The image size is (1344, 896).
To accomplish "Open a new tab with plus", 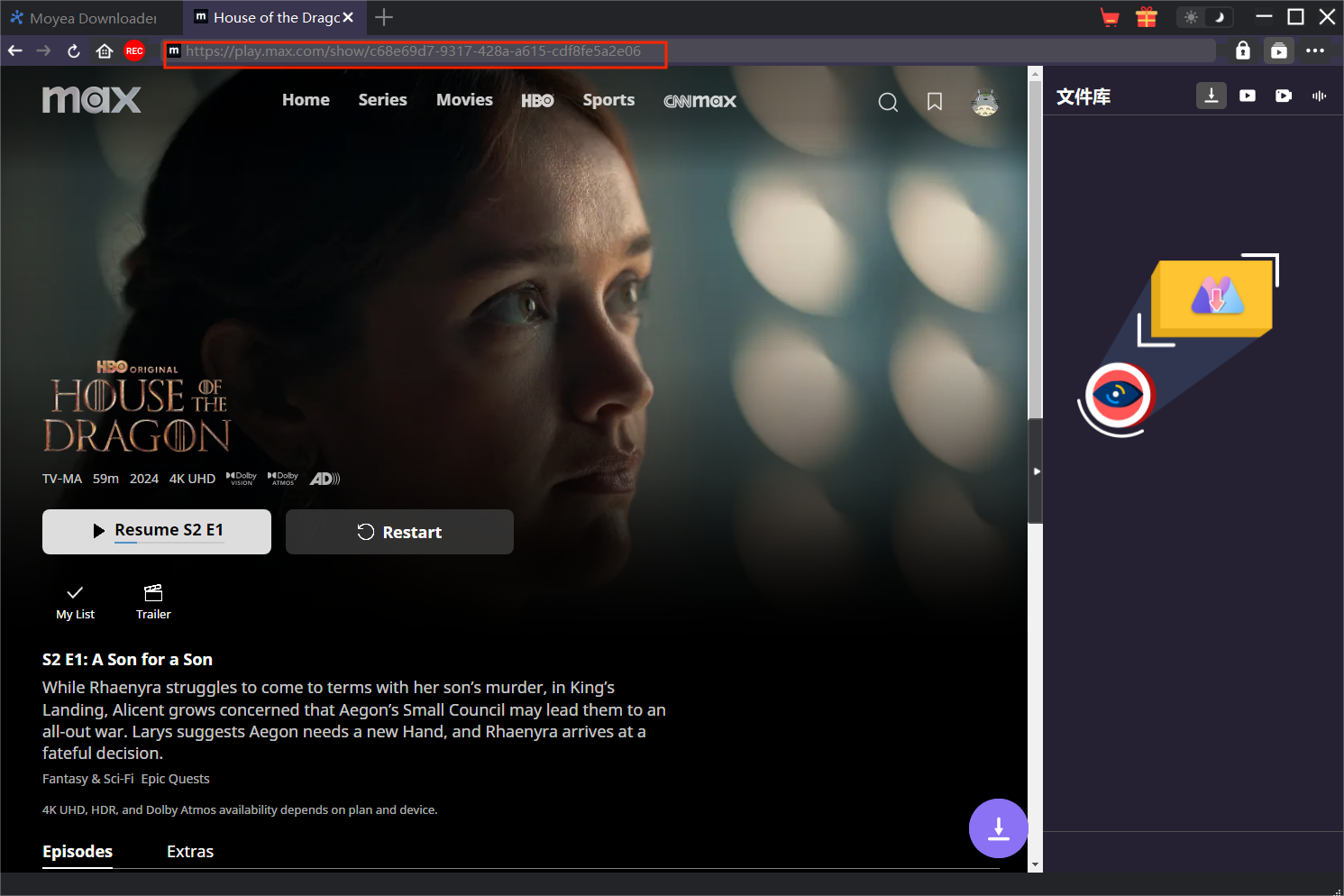I will click(384, 17).
